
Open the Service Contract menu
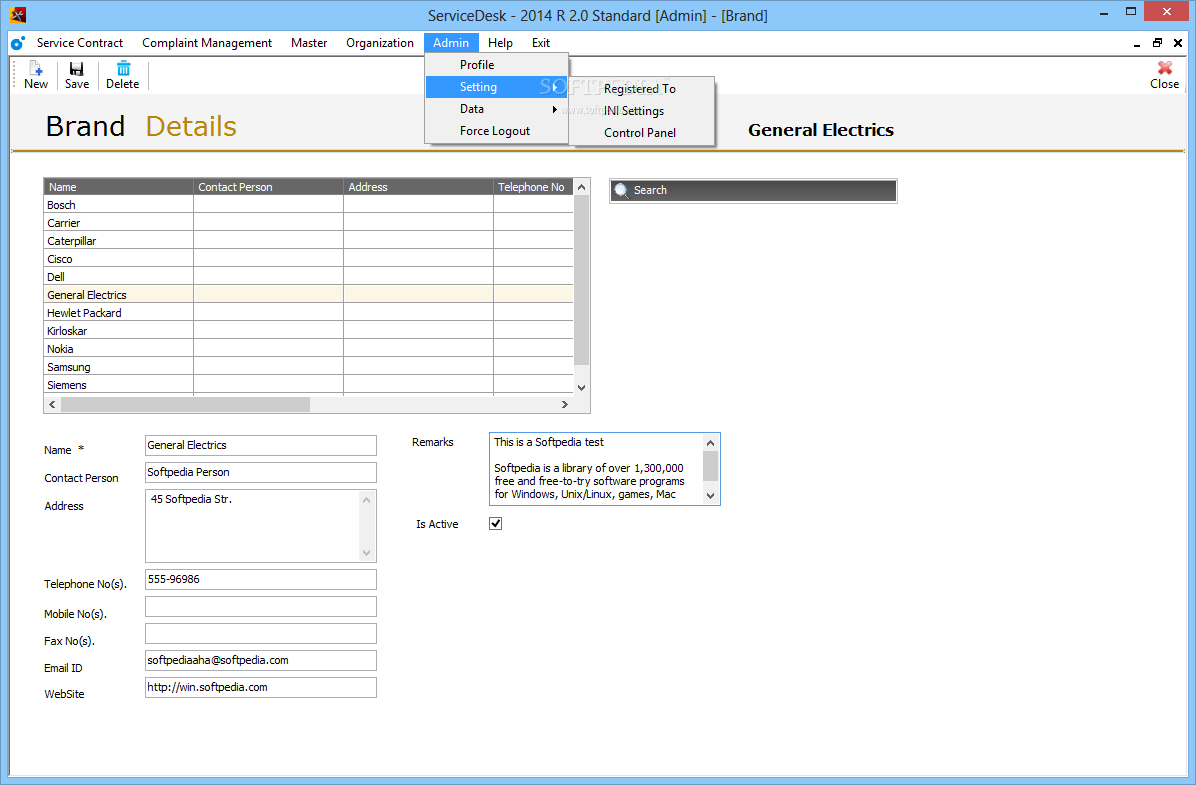(x=79, y=43)
